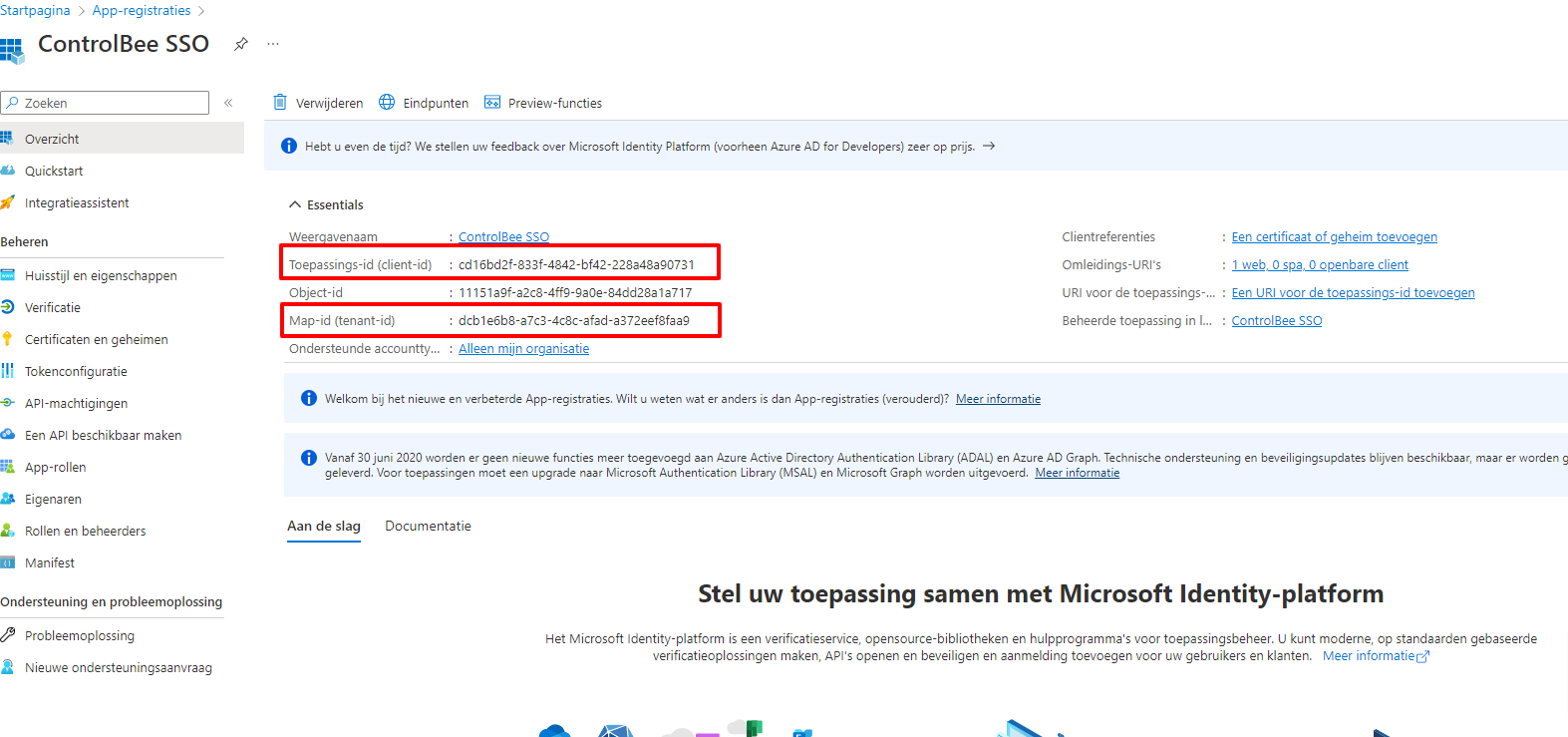This screenshot has width=1568, height=737.
Task: Click Een URI voor de toepassings-id toevoegen
Action: pos(1353,292)
